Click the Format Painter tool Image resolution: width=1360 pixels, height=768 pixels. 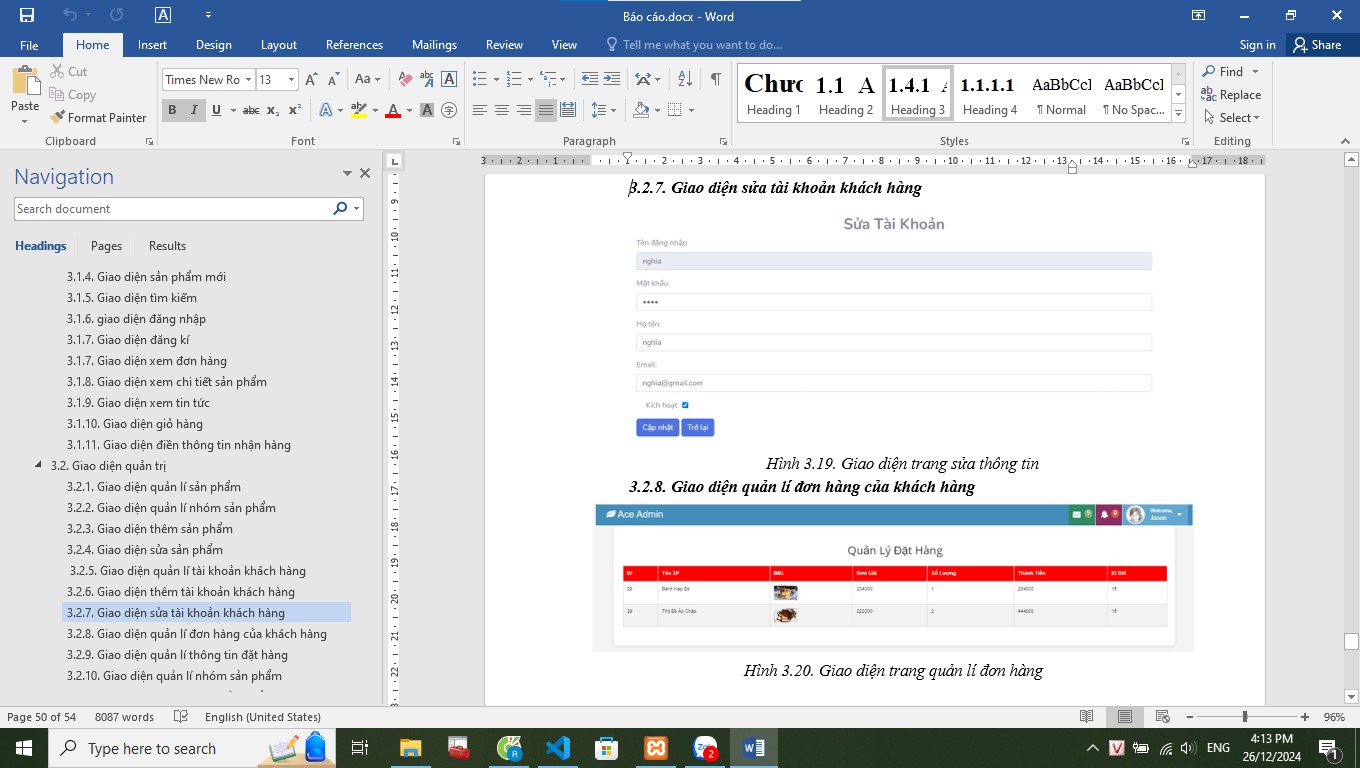98,117
